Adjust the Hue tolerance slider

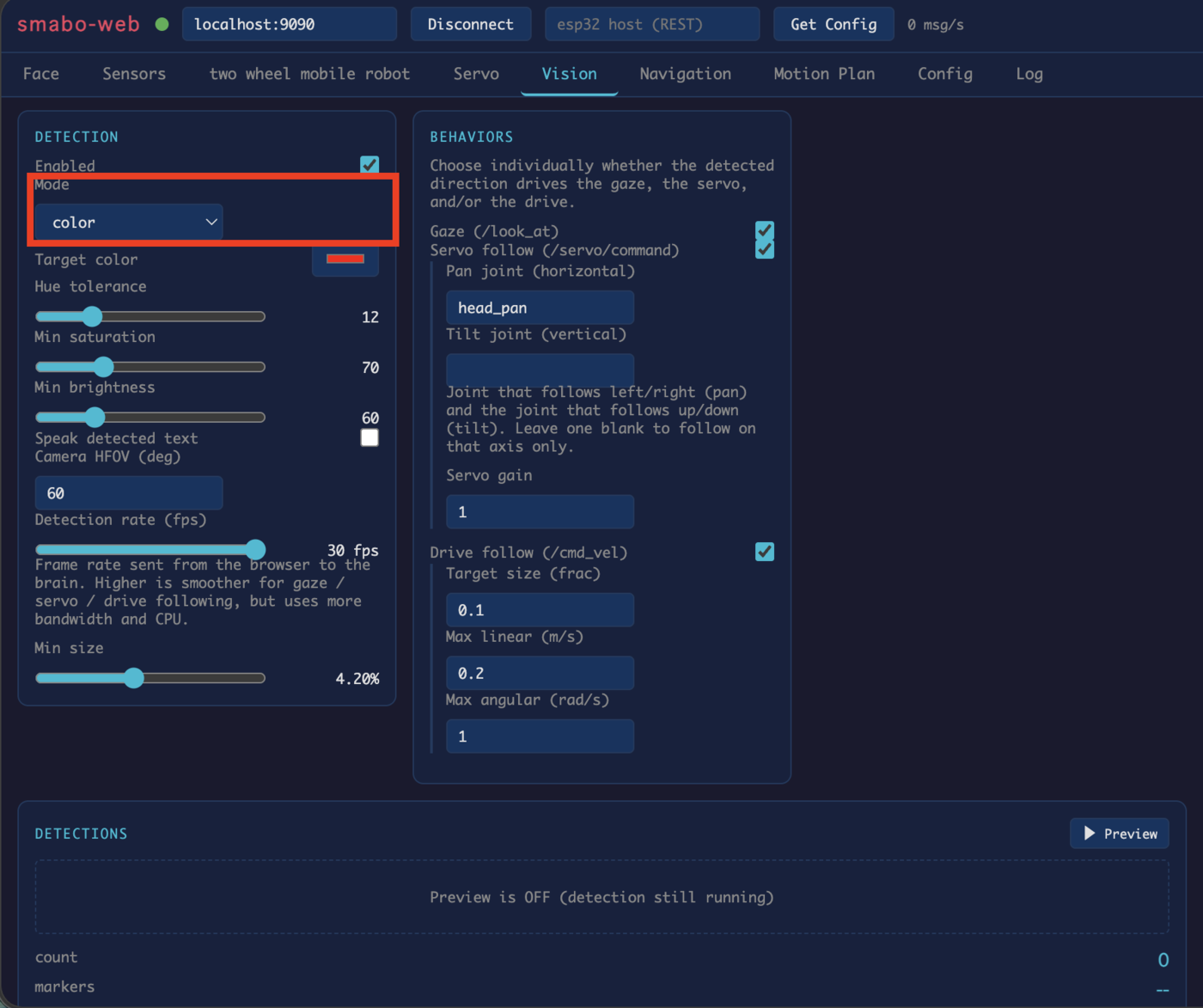[x=150, y=316]
